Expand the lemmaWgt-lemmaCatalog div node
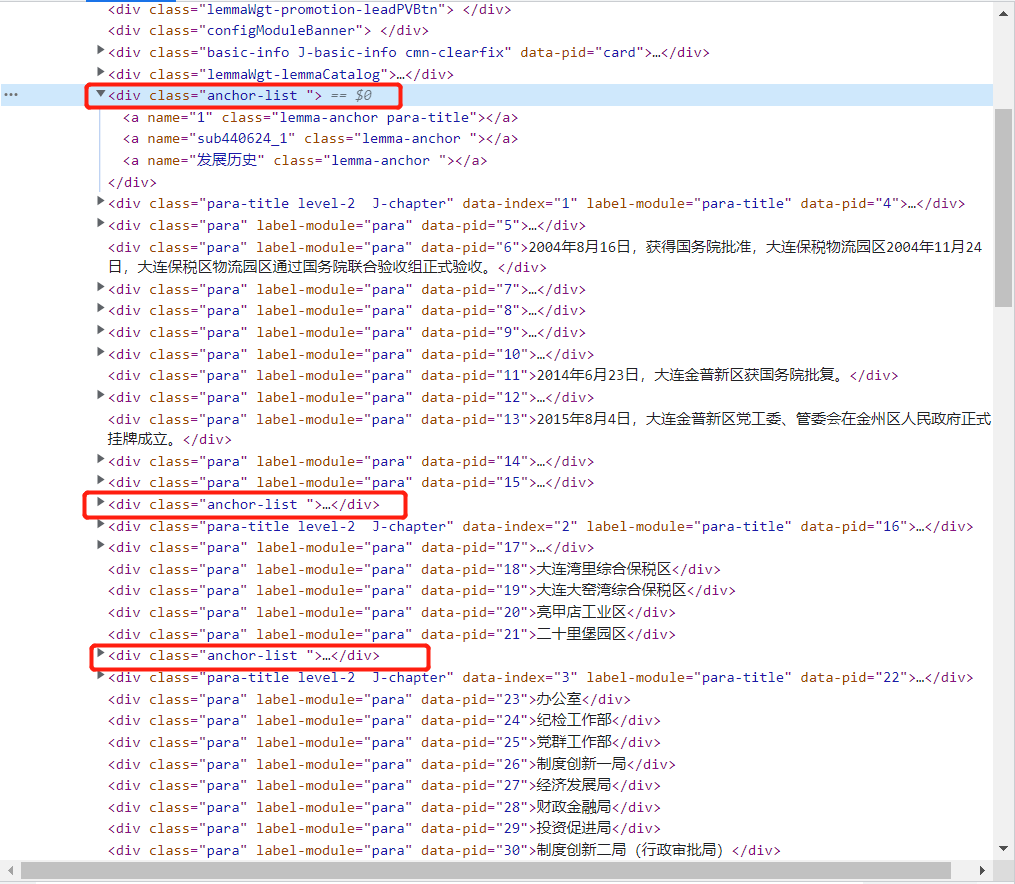Screen dimensions: 1015x884 100,72
